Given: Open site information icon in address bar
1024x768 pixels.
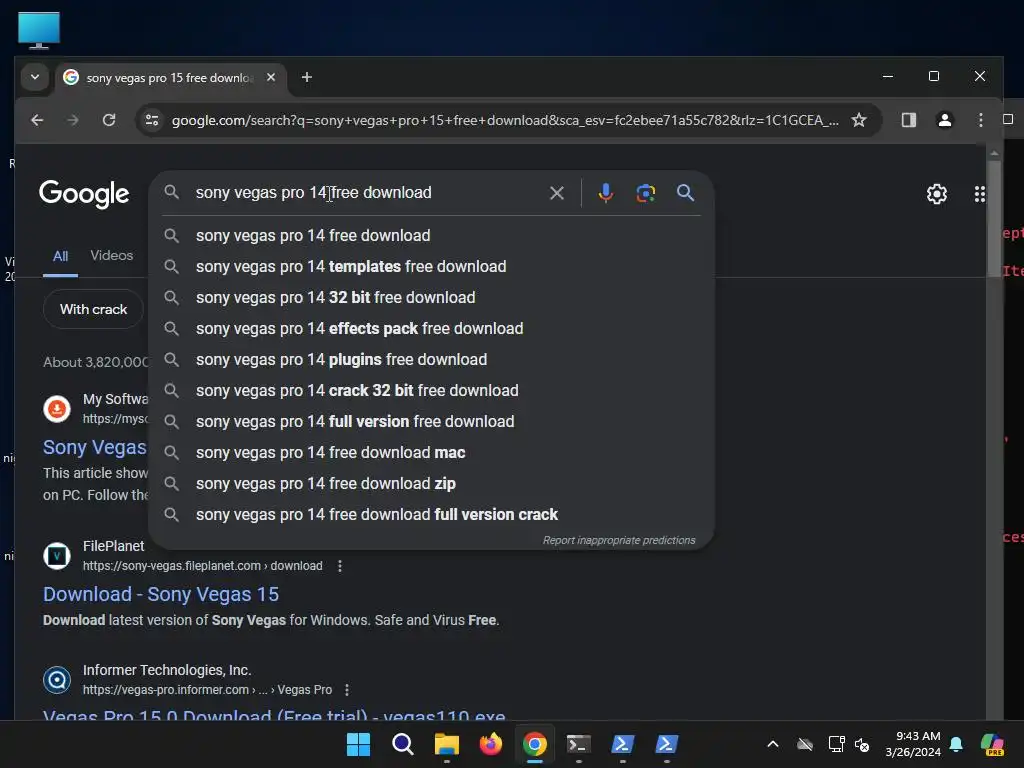Looking at the screenshot, I should click(152, 120).
